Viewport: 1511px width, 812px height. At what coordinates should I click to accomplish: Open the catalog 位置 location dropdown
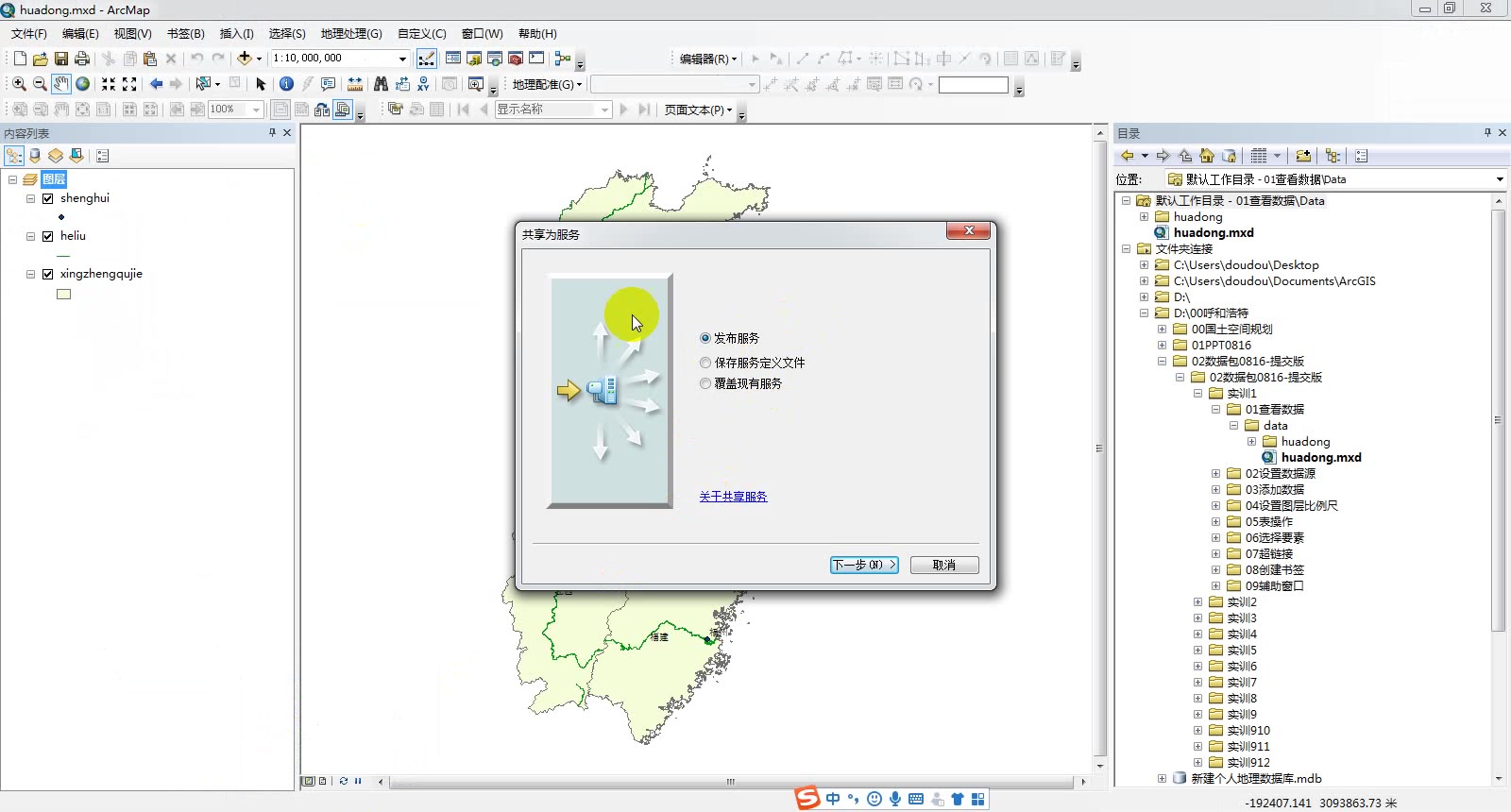click(1499, 179)
